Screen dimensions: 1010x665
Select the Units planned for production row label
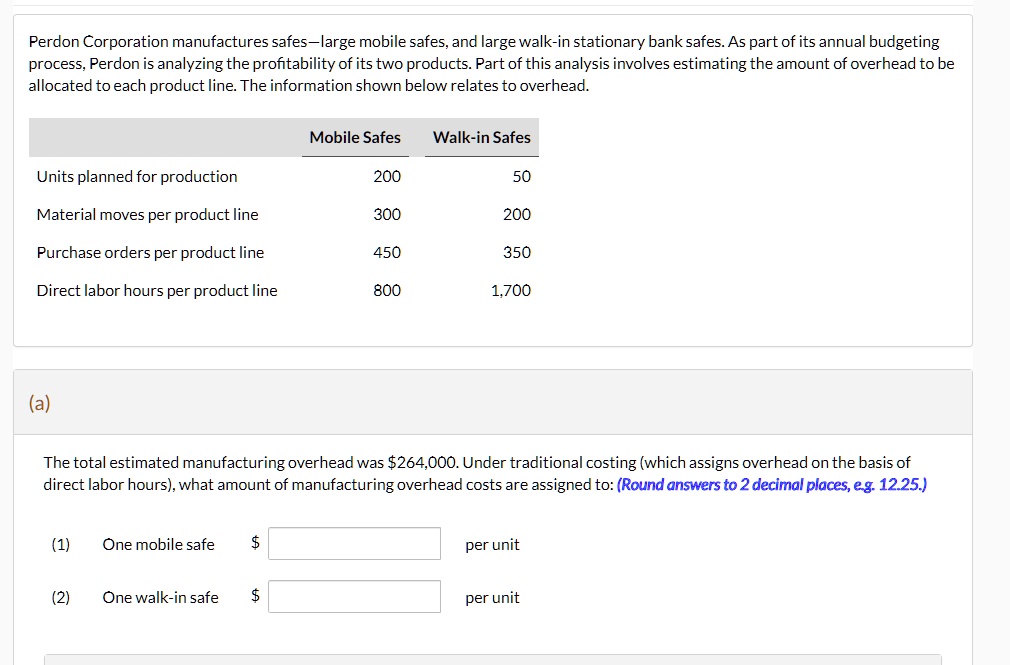click(x=136, y=176)
